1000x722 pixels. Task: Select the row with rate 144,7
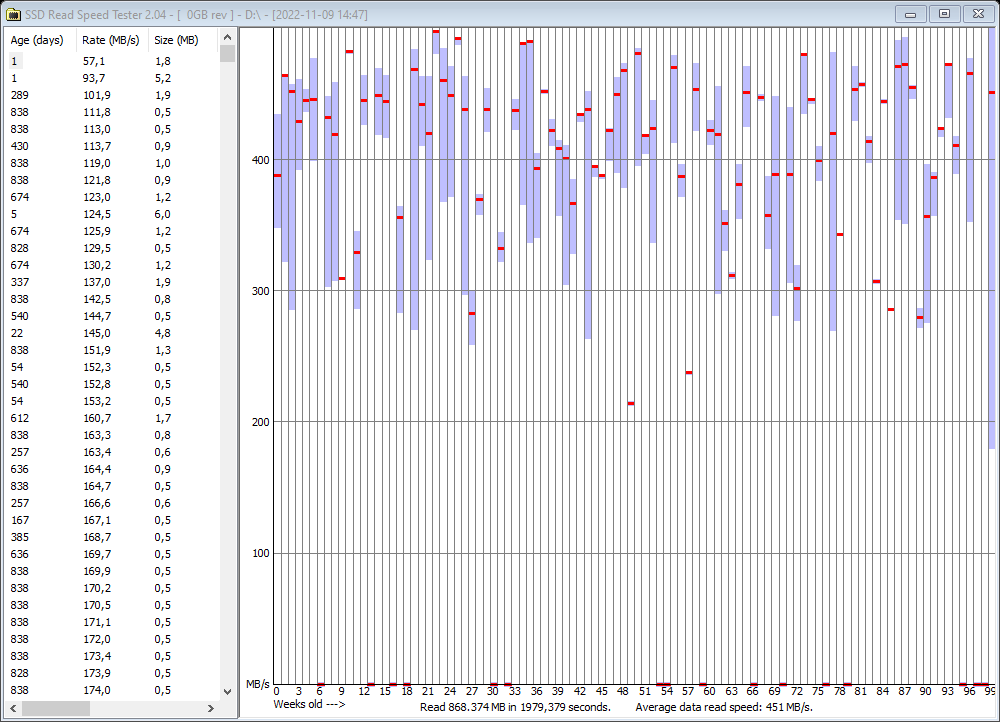point(112,316)
